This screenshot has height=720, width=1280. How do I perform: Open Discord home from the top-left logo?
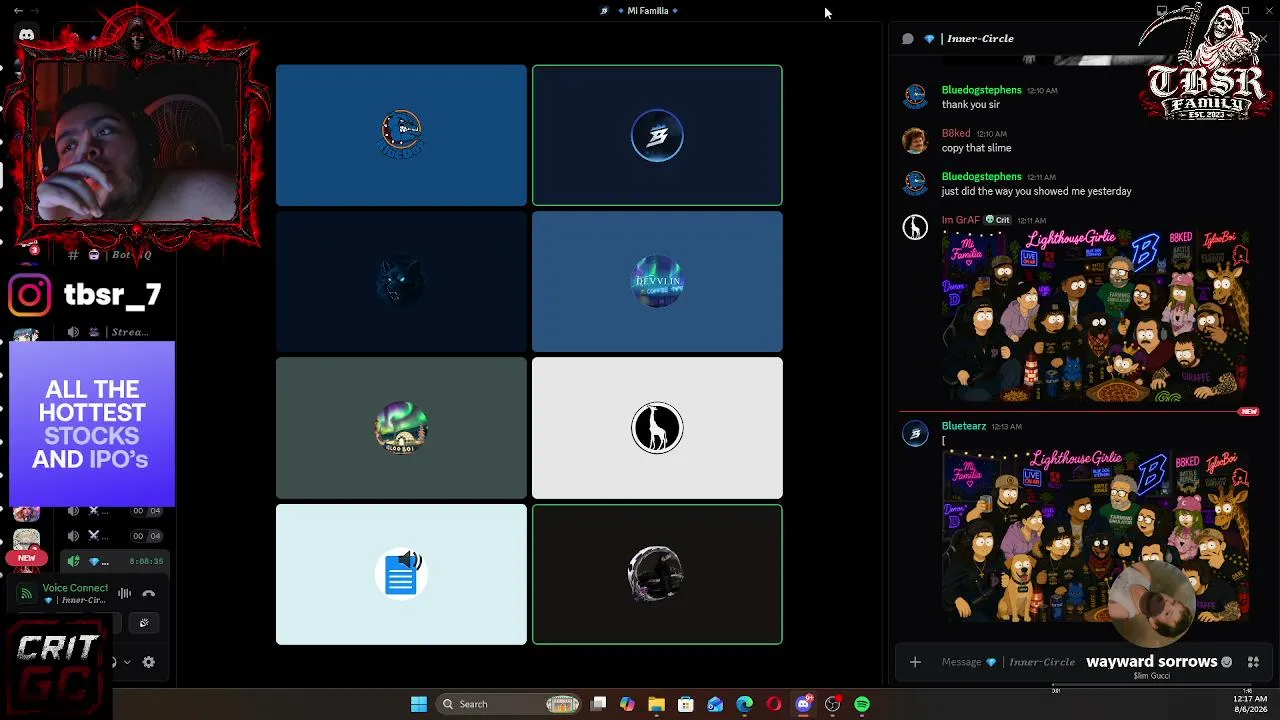[27, 35]
